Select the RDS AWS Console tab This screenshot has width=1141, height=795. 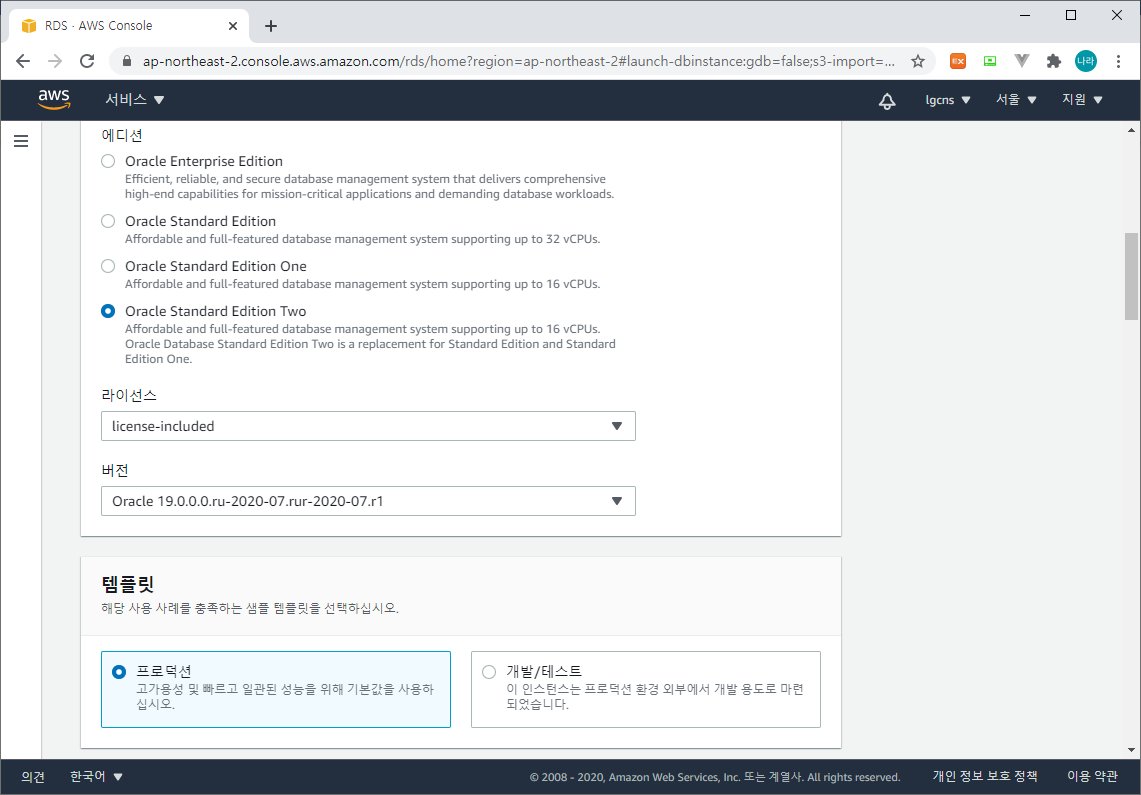[130, 26]
